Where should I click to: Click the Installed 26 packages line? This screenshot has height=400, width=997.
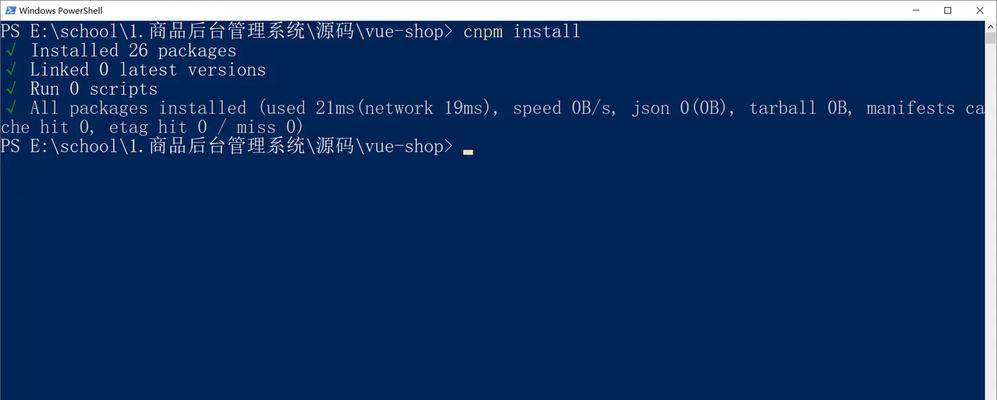pos(133,50)
